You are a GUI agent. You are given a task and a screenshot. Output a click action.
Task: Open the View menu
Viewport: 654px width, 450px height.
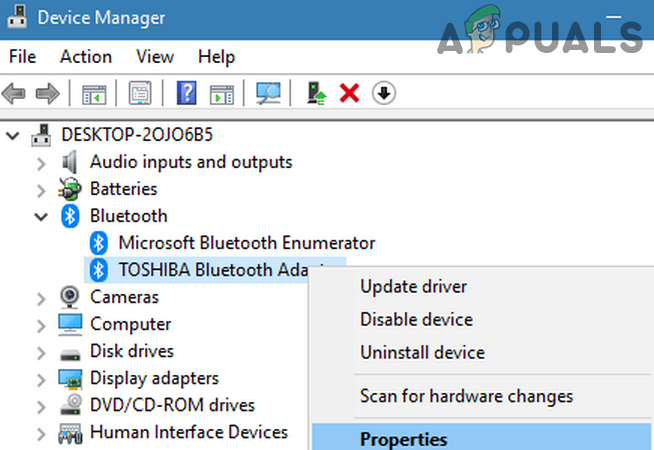[x=155, y=56]
